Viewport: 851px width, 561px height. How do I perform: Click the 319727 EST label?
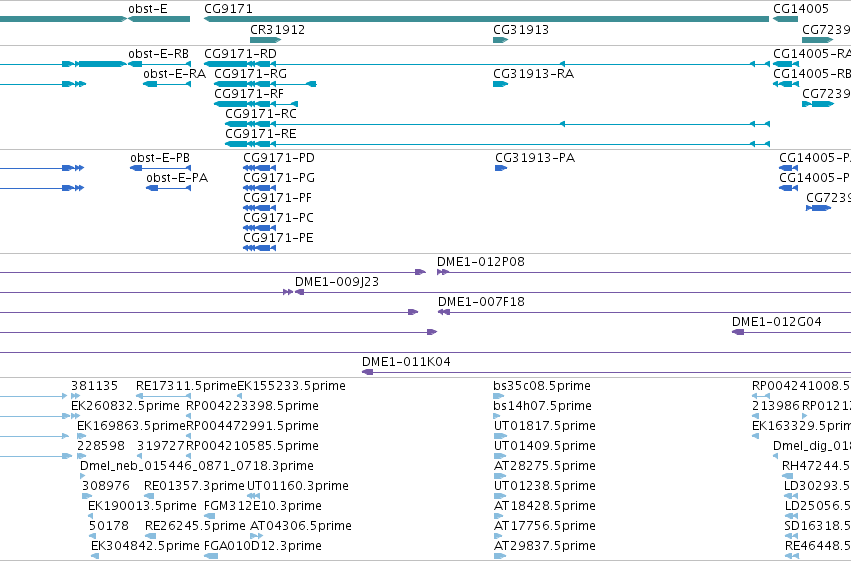point(161,446)
